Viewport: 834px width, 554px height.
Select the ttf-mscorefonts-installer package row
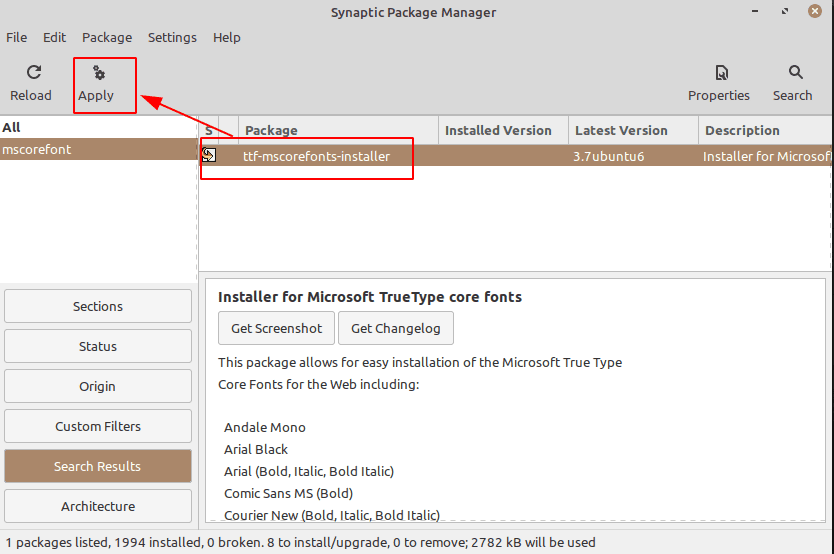coord(515,156)
